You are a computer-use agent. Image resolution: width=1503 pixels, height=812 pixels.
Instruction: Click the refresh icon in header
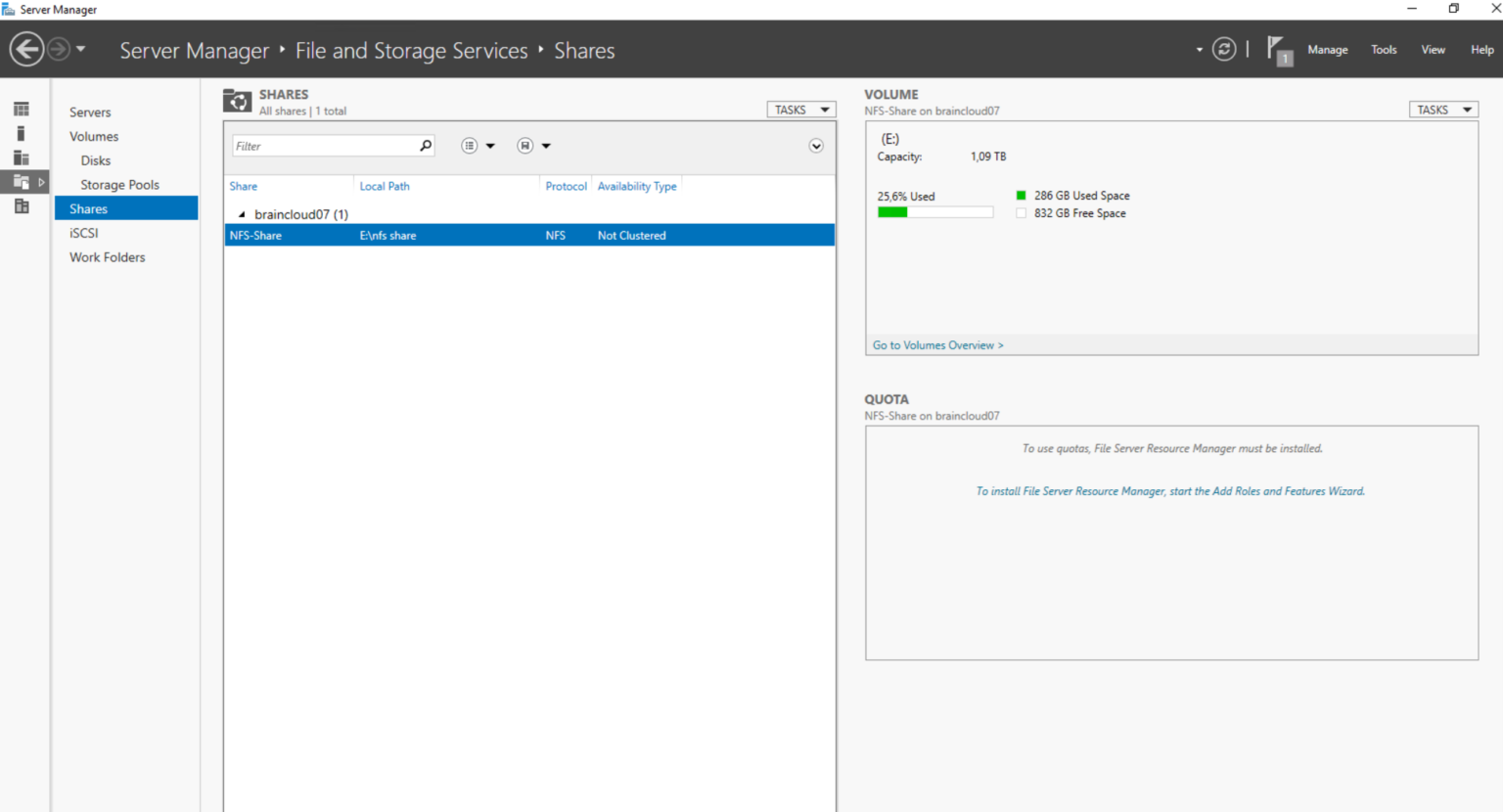[x=1223, y=49]
